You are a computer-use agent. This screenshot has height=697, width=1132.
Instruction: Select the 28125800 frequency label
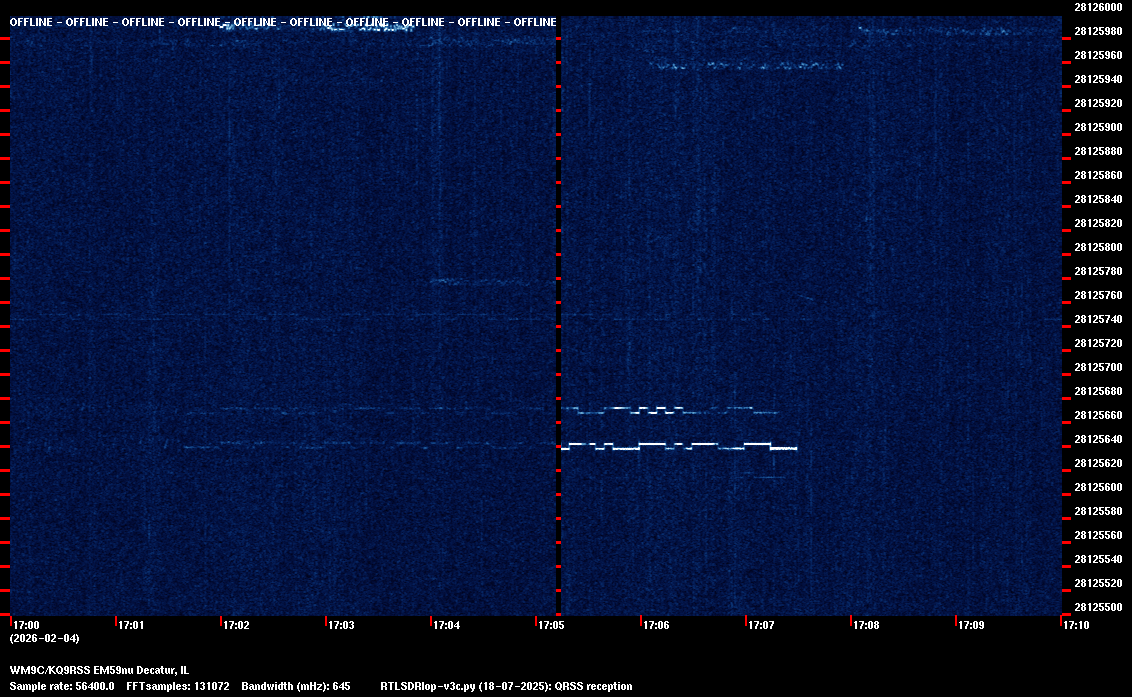(1097, 247)
